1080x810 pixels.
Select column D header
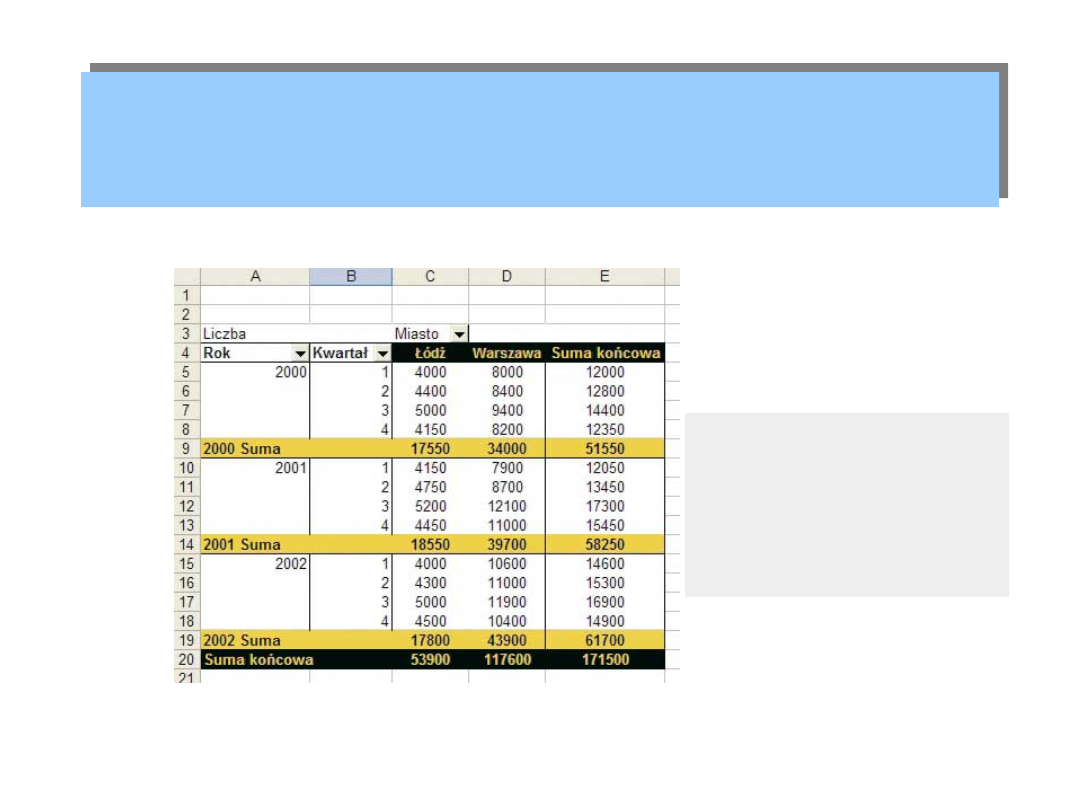click(507, 277)
